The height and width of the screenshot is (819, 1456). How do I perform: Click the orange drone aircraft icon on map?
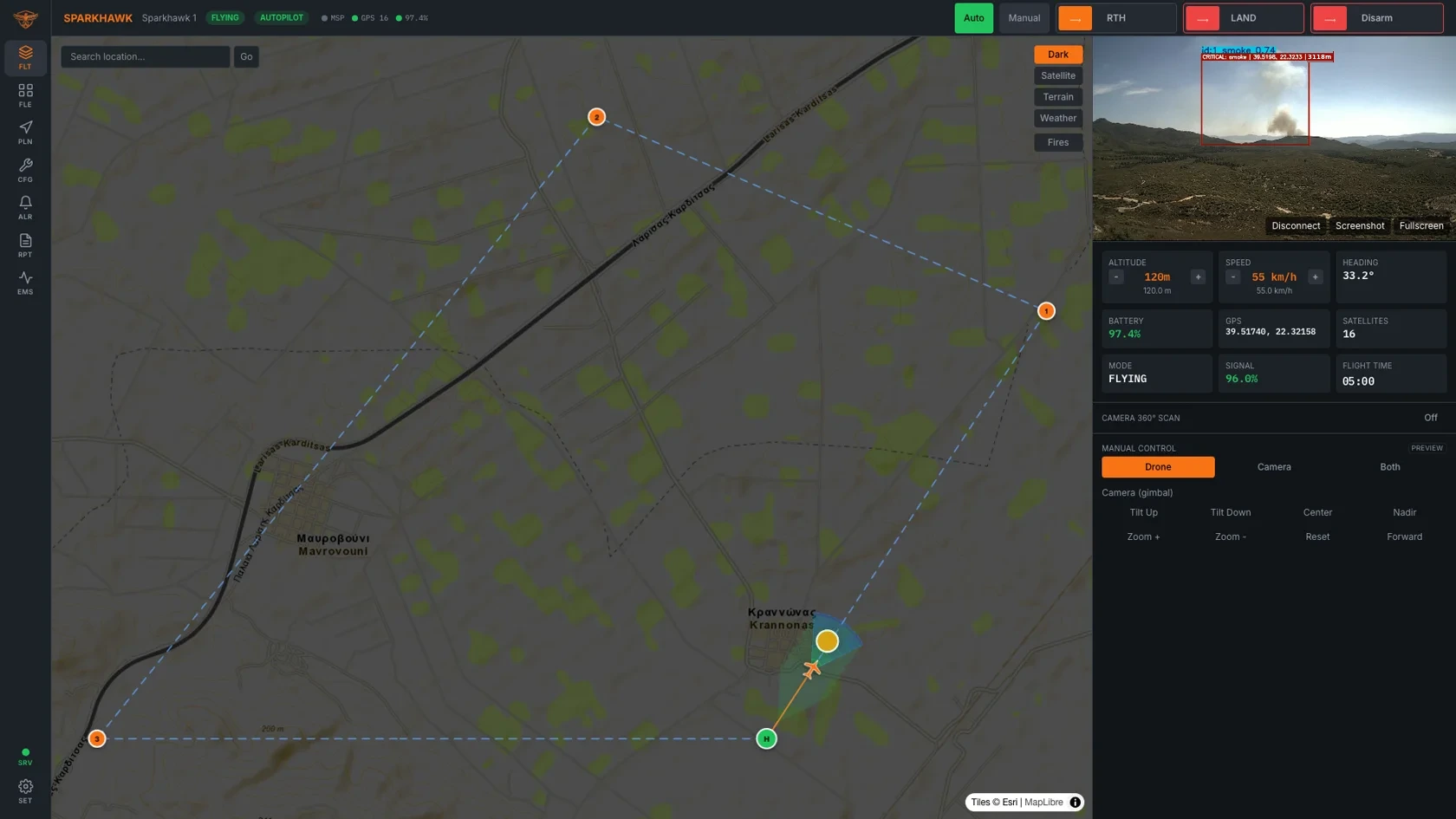pos(811,669)
